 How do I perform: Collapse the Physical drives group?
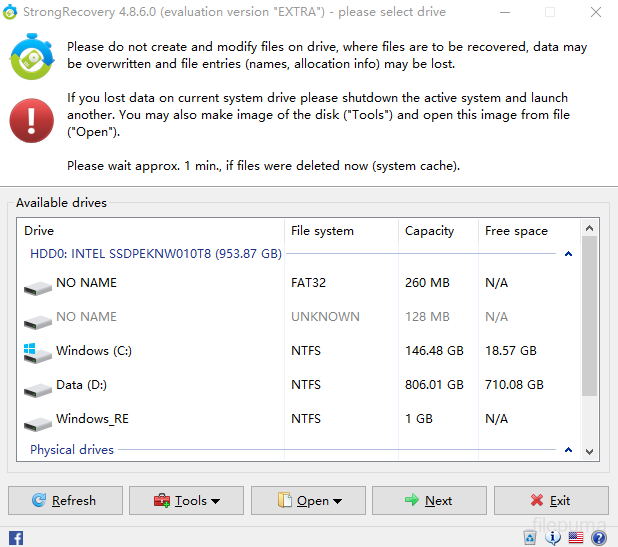[568, 451]
